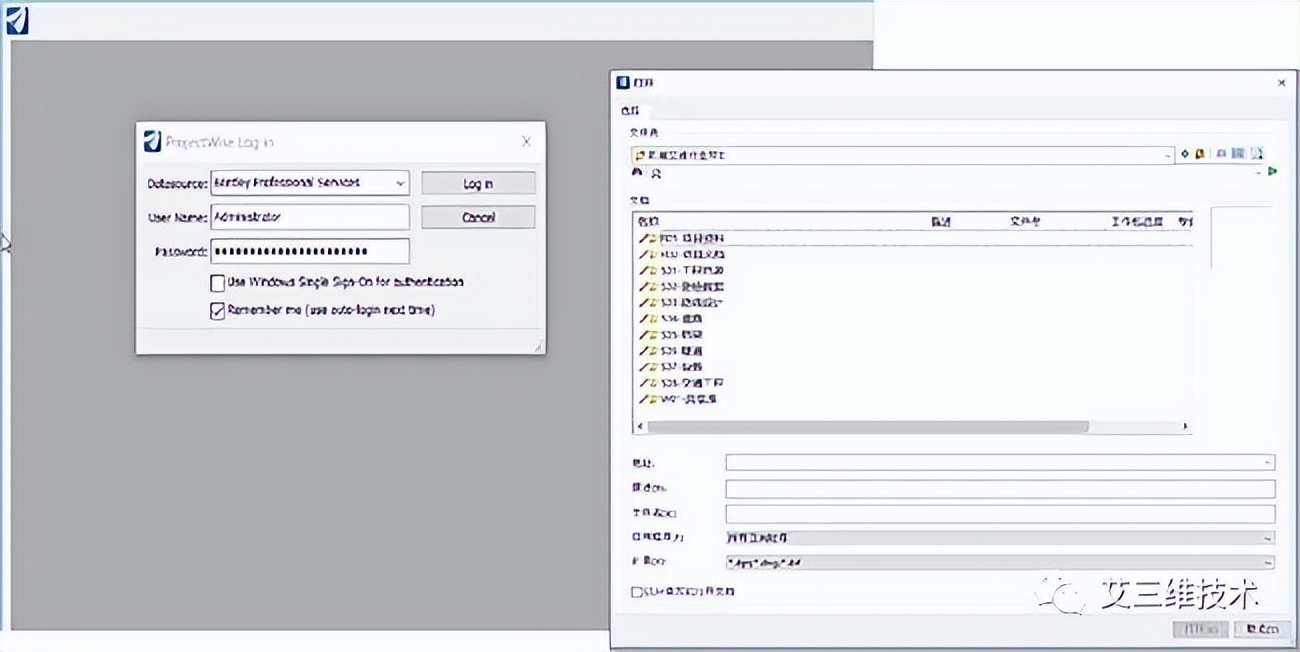Tick the checkbox at bottom-left of Open dialog

click(x=637, y=592)
